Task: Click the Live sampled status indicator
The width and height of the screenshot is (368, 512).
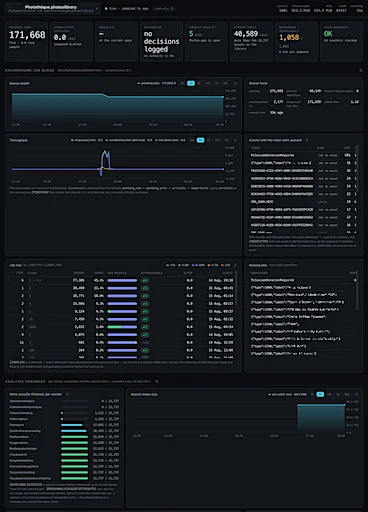Action: (x=127, y=9)
